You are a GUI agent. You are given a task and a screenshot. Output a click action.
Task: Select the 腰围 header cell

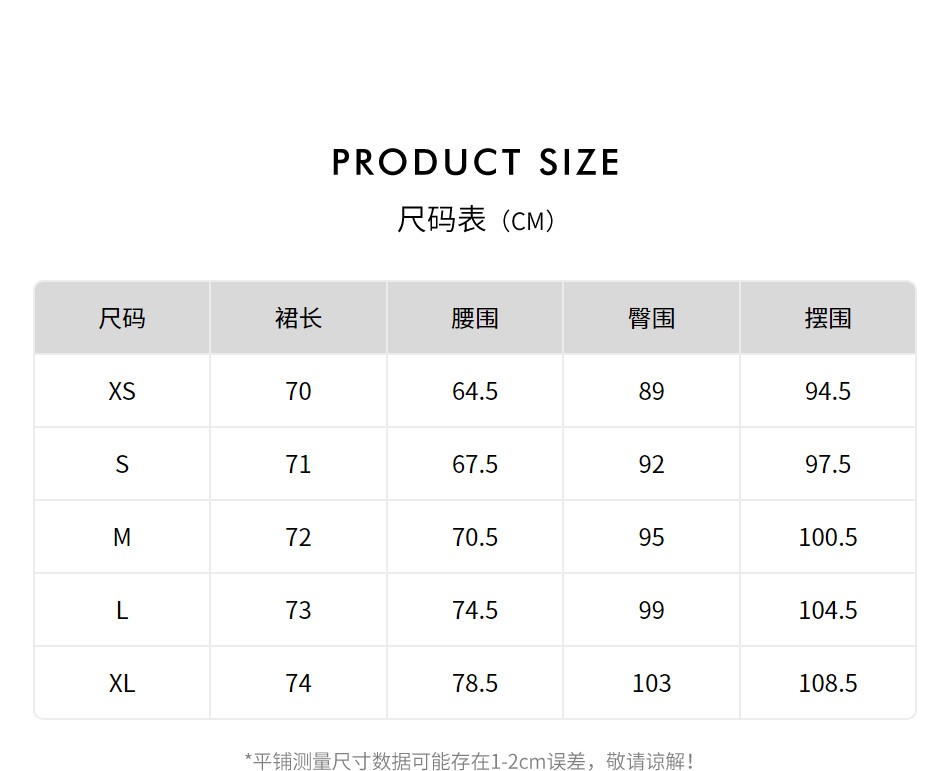coord(475,318)
